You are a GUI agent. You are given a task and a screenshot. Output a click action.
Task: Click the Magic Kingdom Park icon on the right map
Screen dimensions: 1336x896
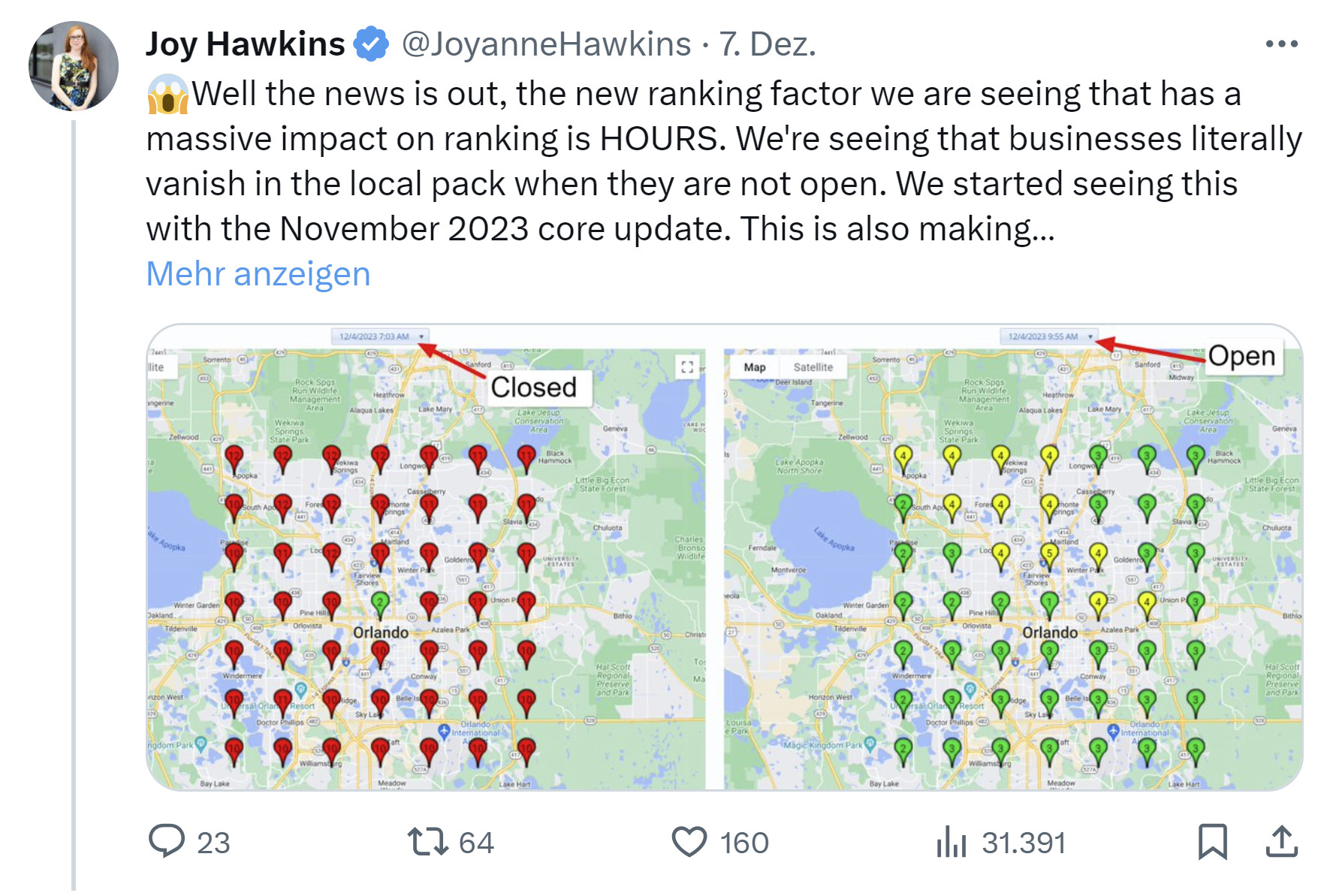coord(870,744)
